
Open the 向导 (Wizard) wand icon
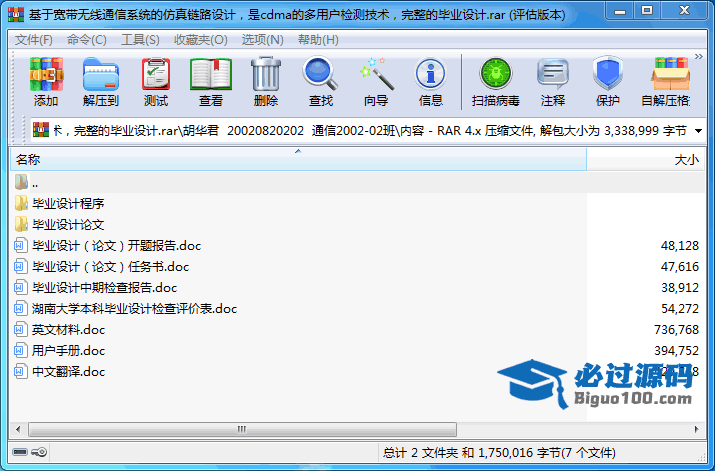click(x=375, y=81)
